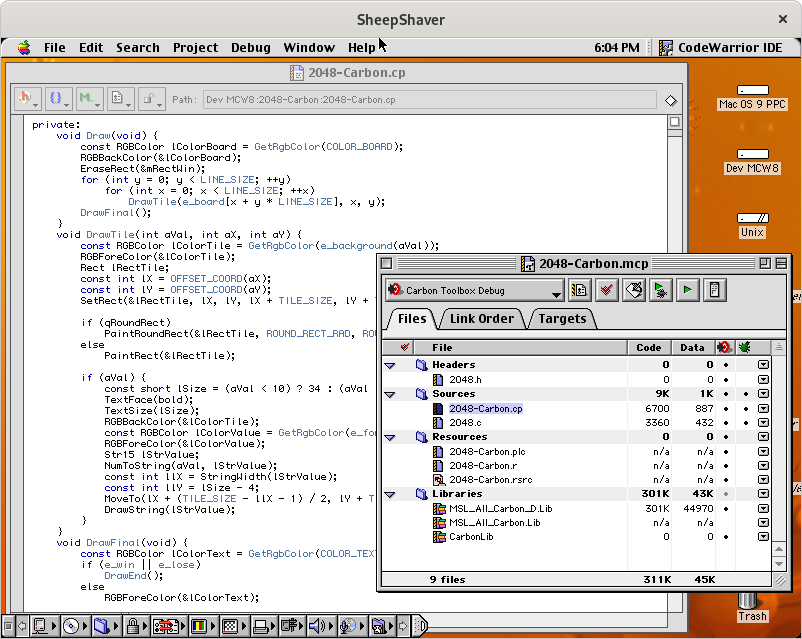Open the Project menu
The width and height of the screenshot is (802, 639).
click(195, 48)
